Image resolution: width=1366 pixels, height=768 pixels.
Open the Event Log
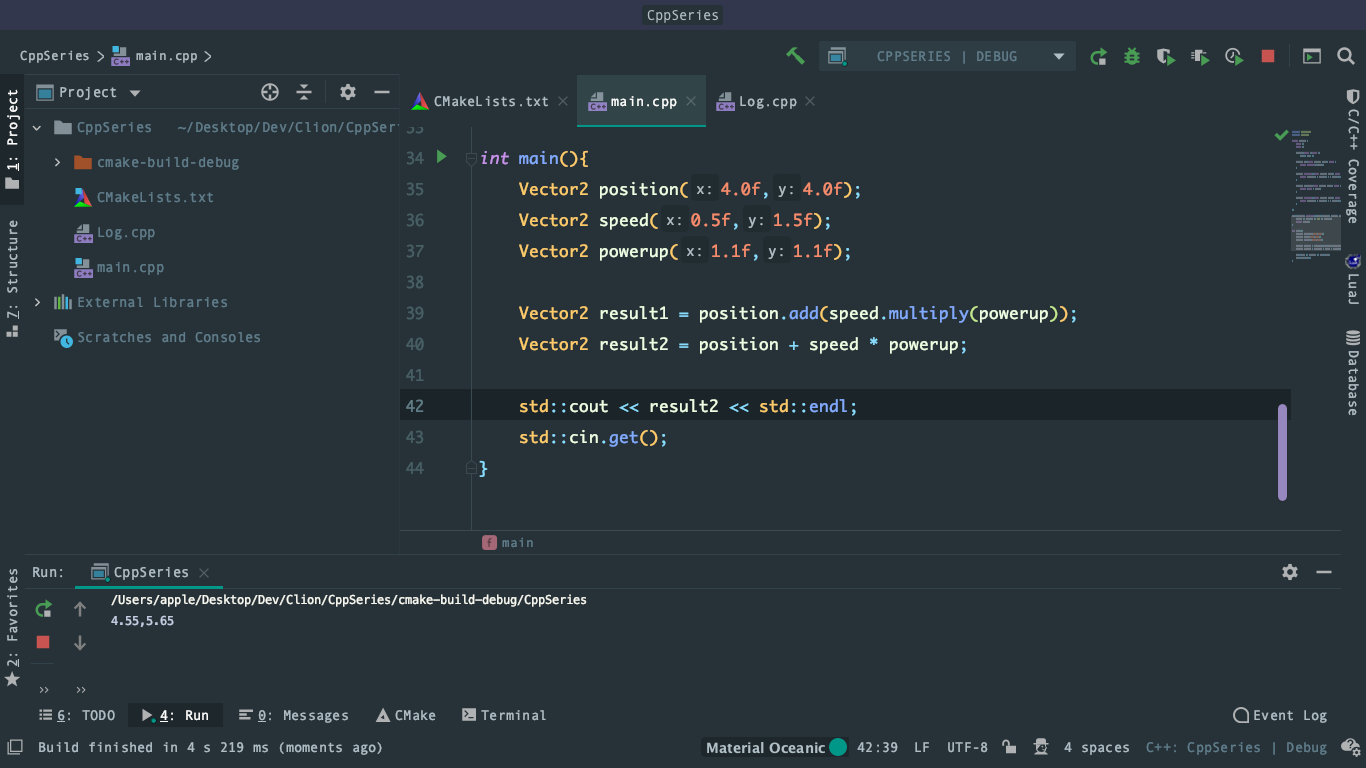pyautogui.click(x=1280, y=715)
